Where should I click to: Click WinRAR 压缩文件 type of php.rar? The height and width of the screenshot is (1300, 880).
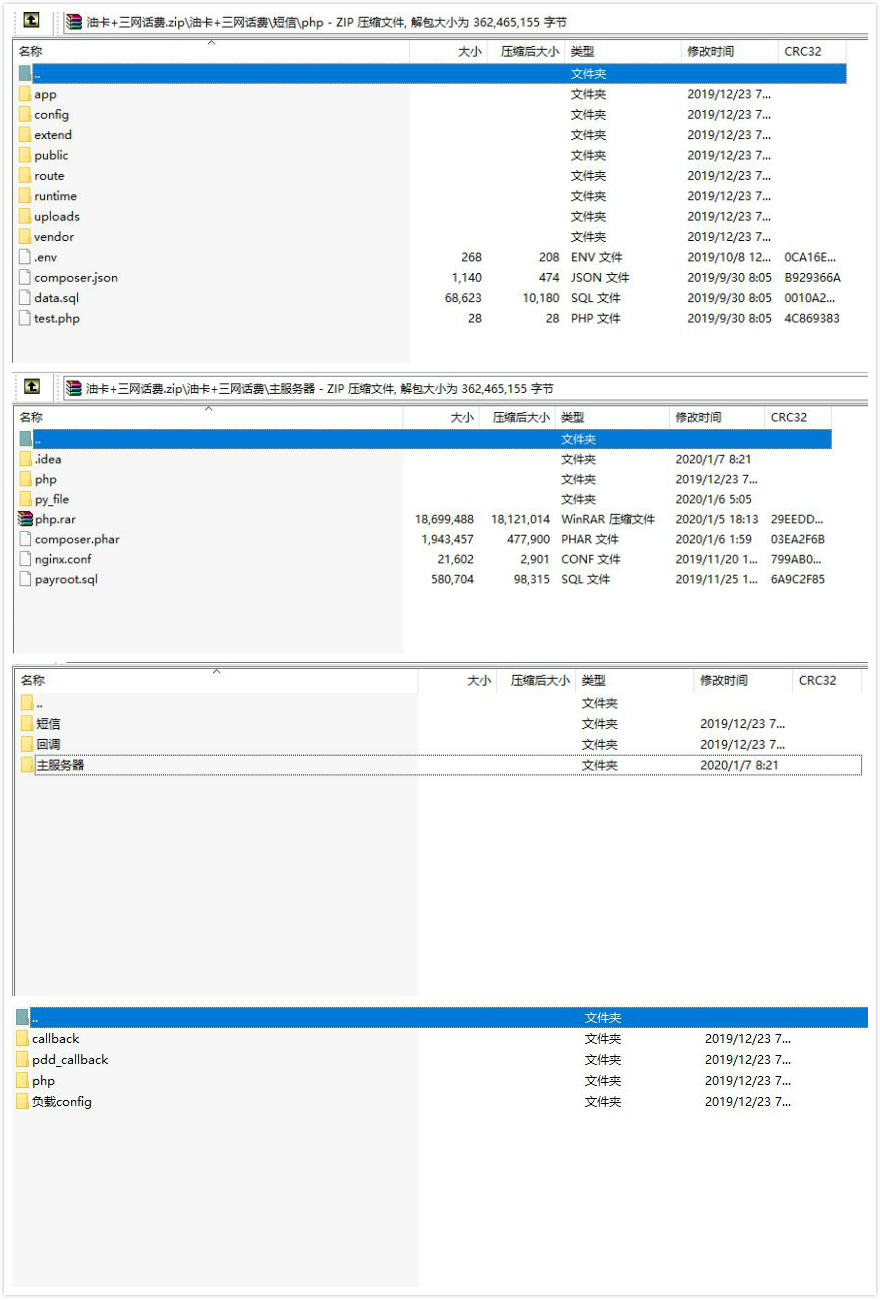click(608, 519)
